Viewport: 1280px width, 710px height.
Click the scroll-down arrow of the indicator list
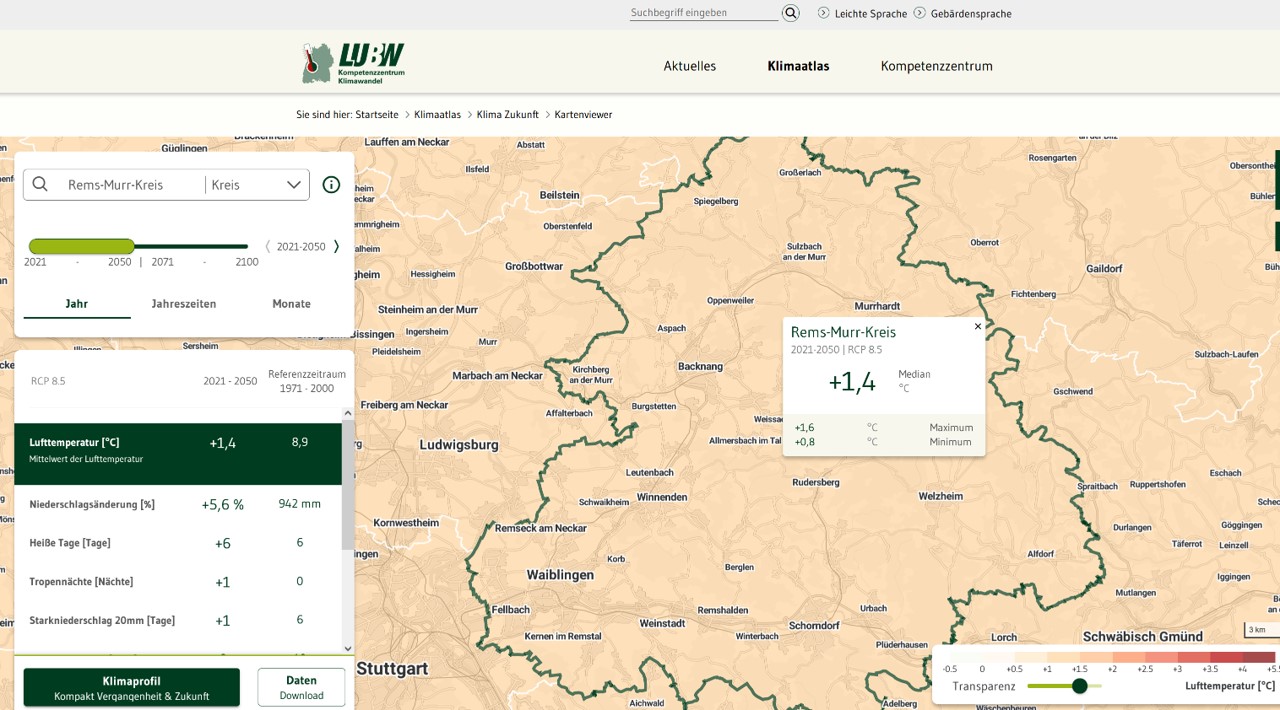348,648
